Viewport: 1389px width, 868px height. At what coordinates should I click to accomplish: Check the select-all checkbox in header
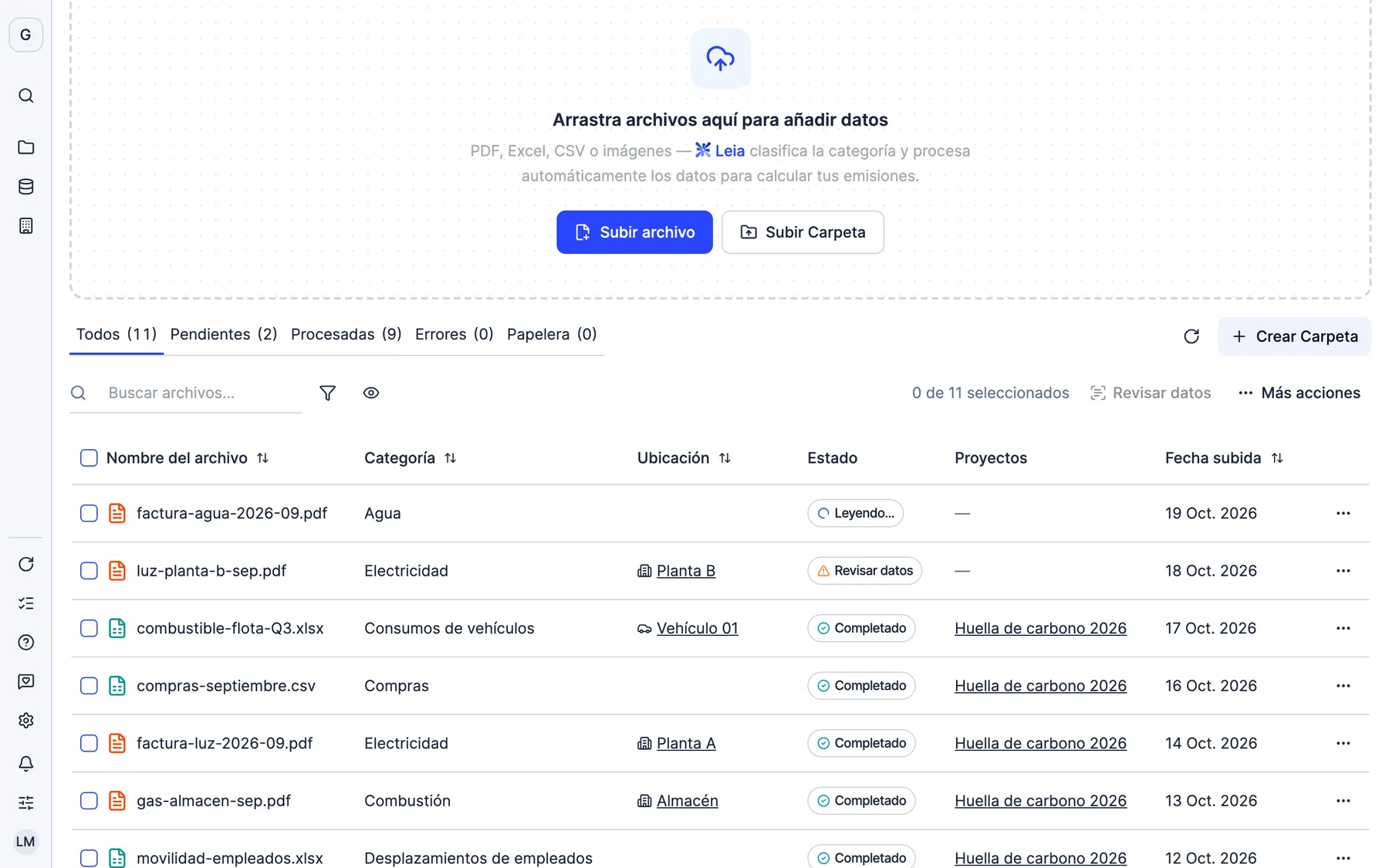click(89, 458)
